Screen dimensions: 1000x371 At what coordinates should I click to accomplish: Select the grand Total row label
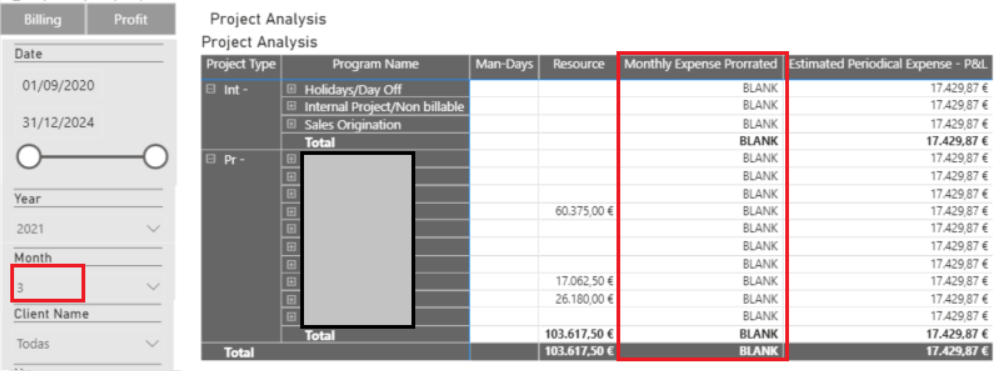click(238, 353)
